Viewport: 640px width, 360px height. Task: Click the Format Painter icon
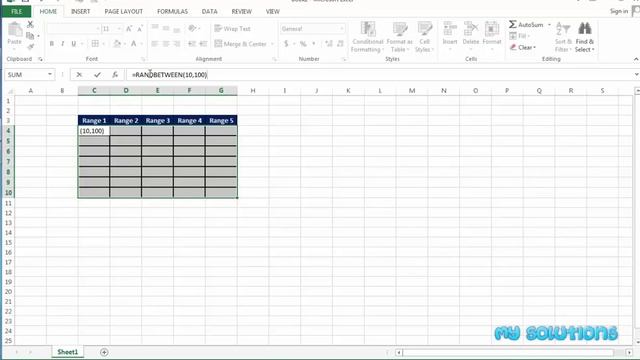tap(30, 47)
